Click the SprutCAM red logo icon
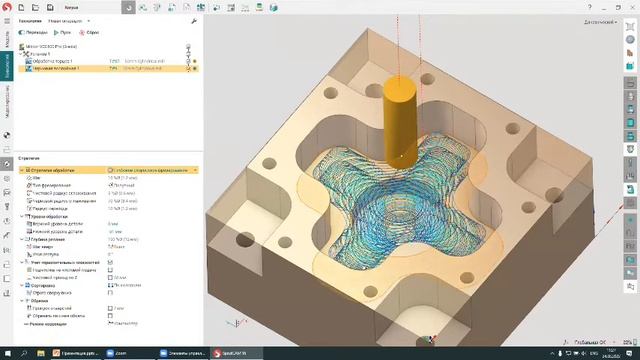640x360 pixels. click(7, 7)
